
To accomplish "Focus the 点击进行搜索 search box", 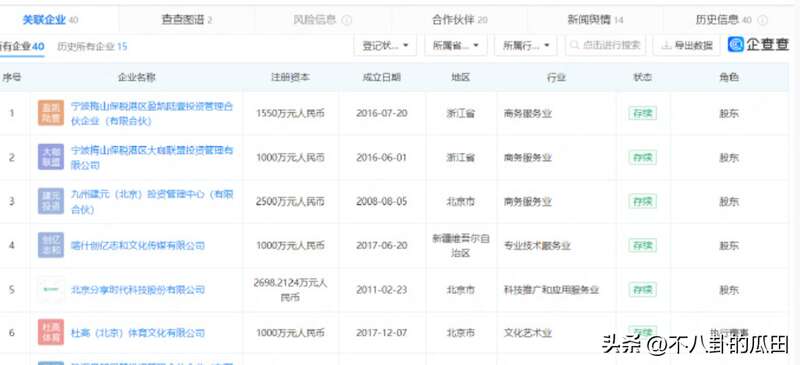I will coord(606,45).
